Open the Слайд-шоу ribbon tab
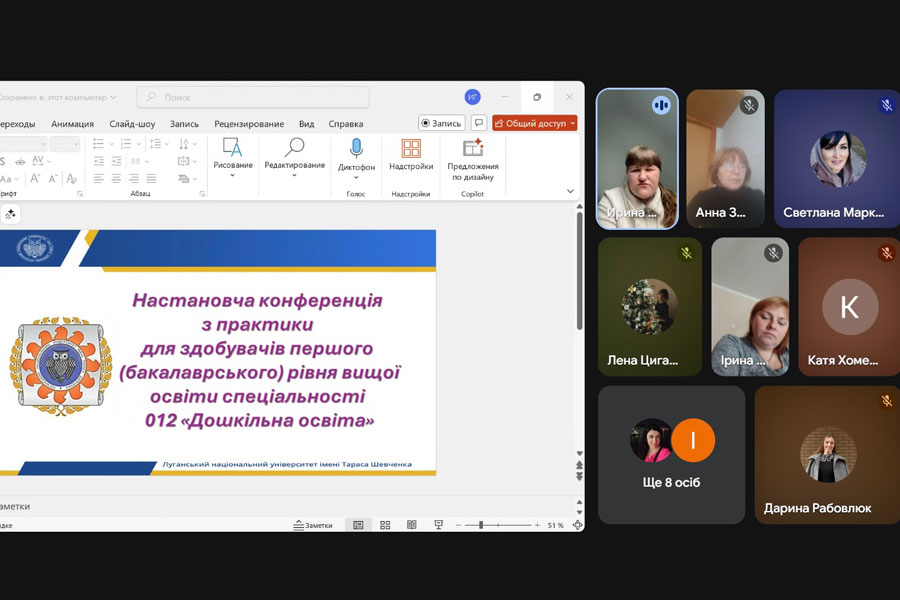This screenshot has height=600, width=900. (132, 124)
